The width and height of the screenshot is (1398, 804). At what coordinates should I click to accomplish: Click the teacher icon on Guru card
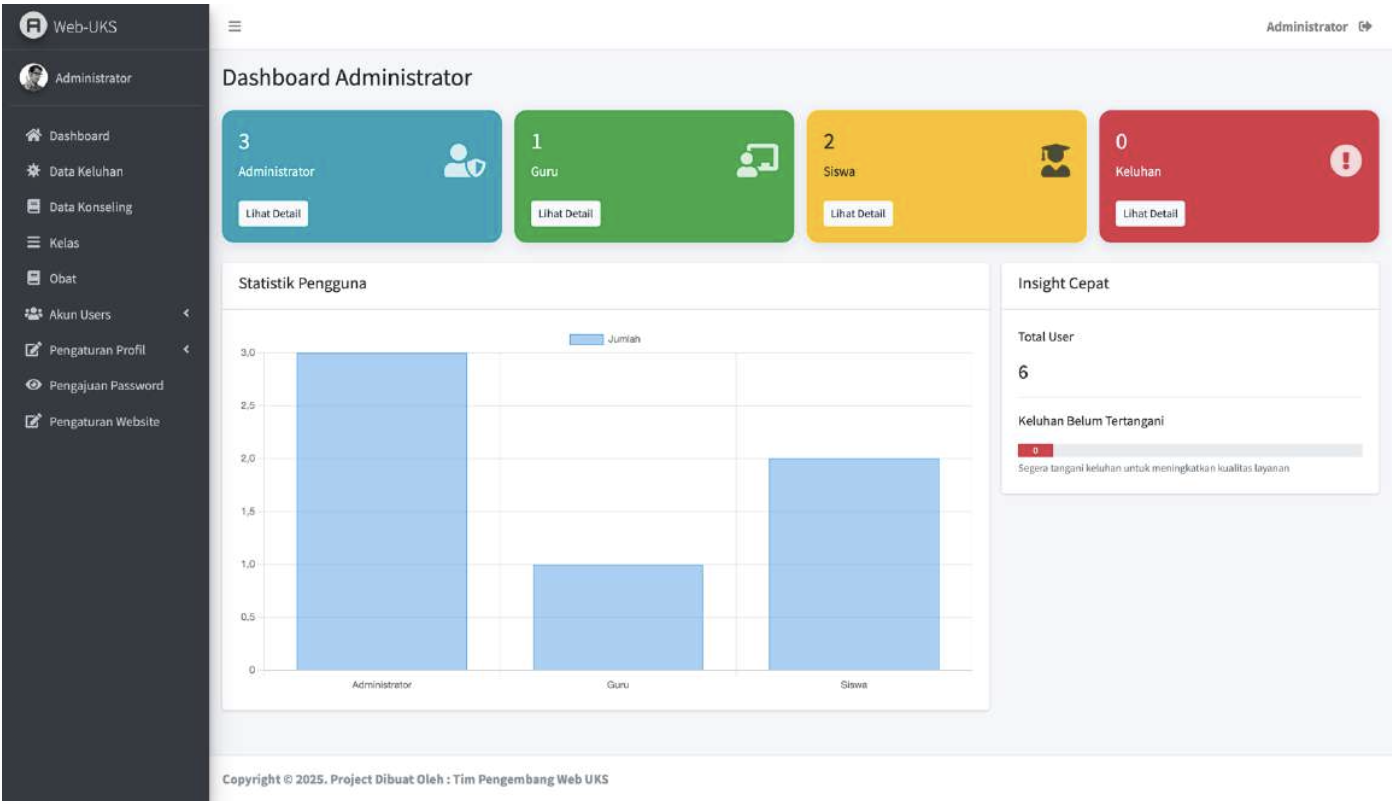point(757,161)
